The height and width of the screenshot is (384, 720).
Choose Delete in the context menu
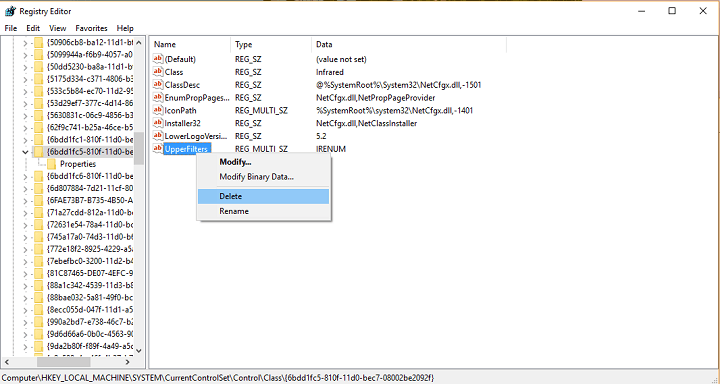[264, 196]
